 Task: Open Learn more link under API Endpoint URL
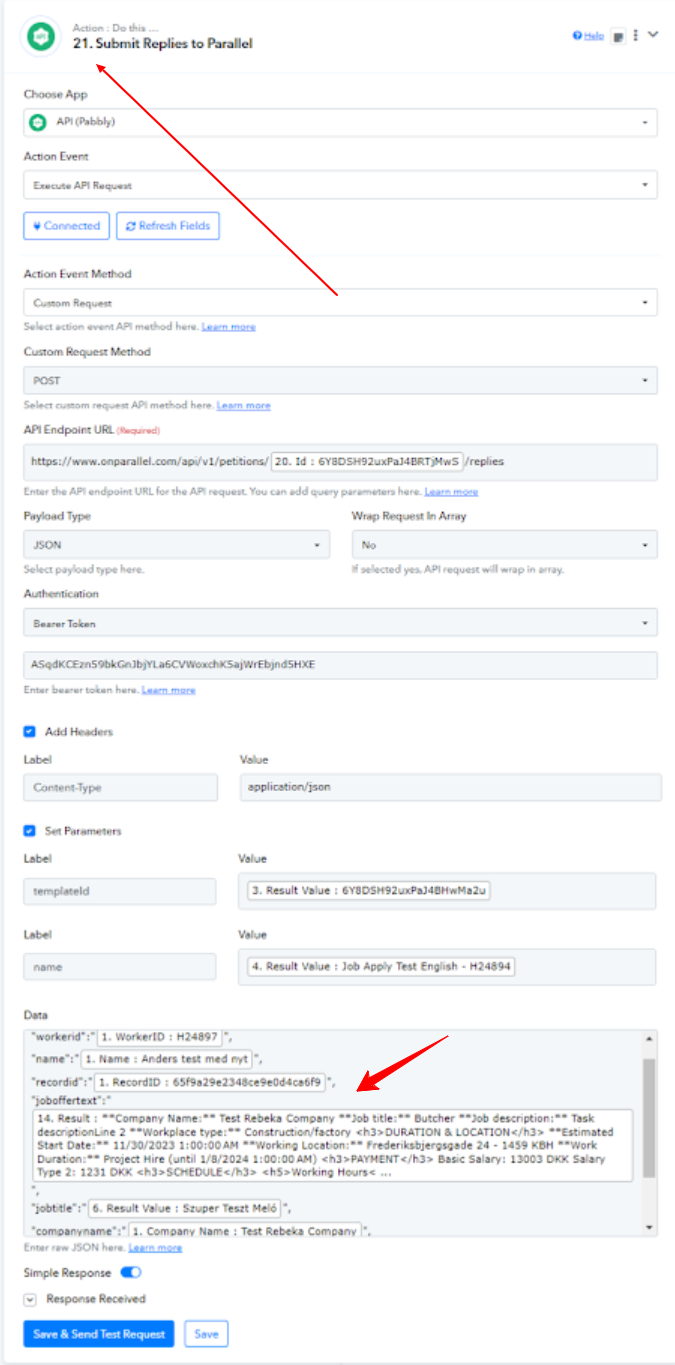click(x=451, y=492)
